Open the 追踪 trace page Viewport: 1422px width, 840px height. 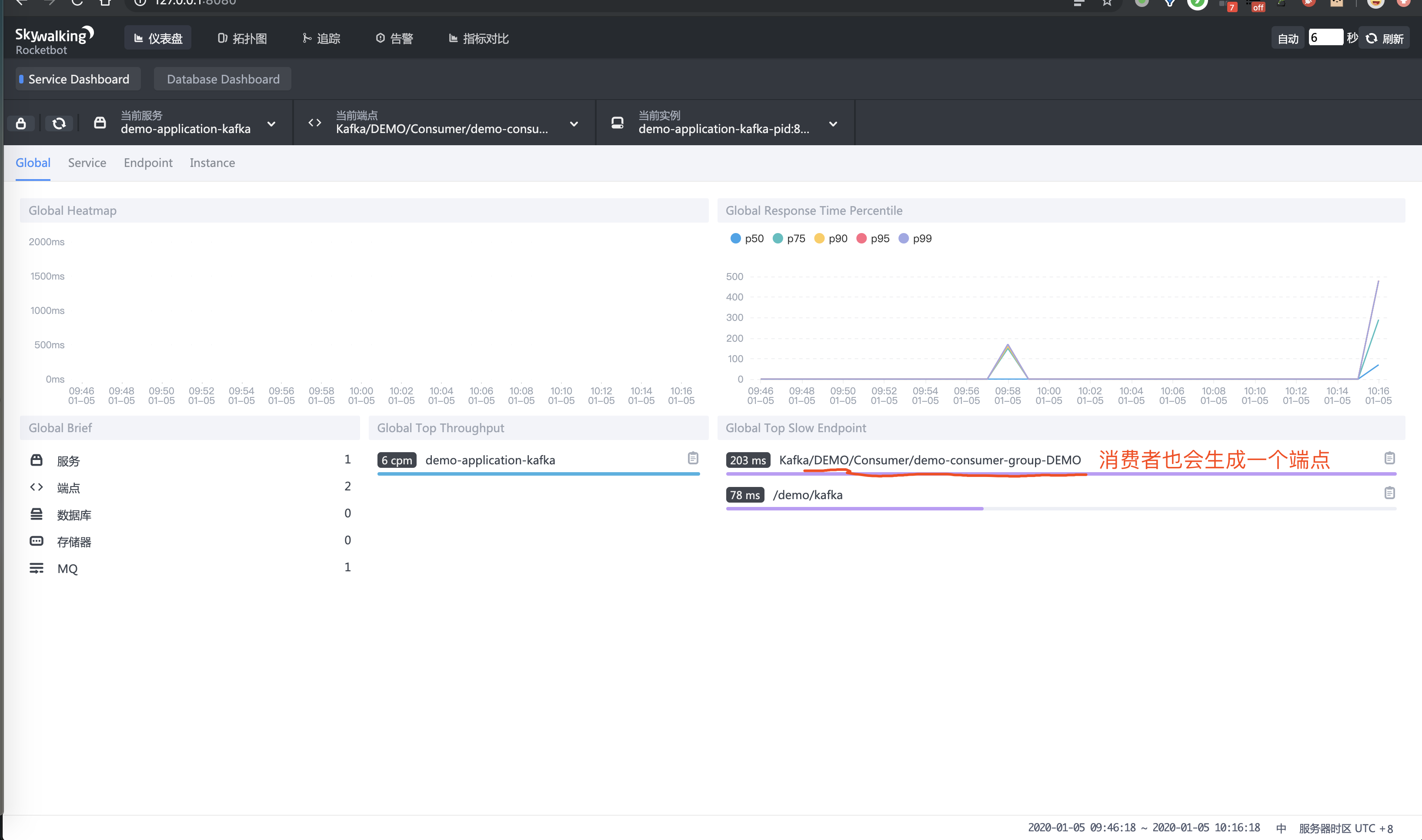tap(321, 39)
